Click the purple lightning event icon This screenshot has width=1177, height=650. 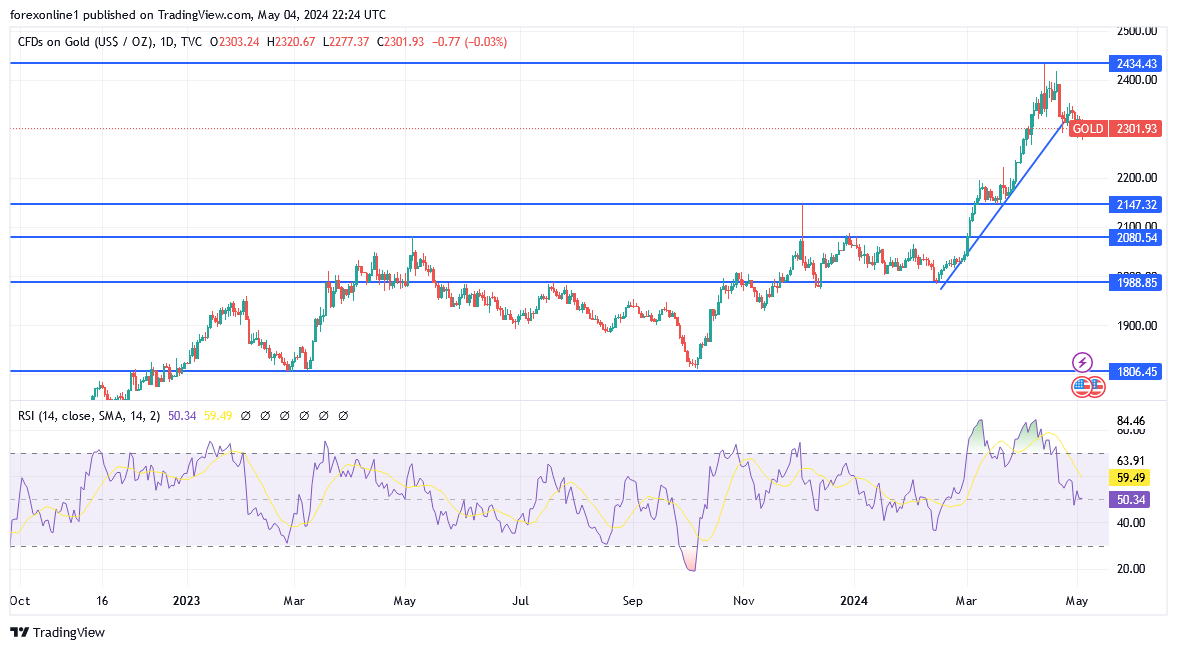1082,363
